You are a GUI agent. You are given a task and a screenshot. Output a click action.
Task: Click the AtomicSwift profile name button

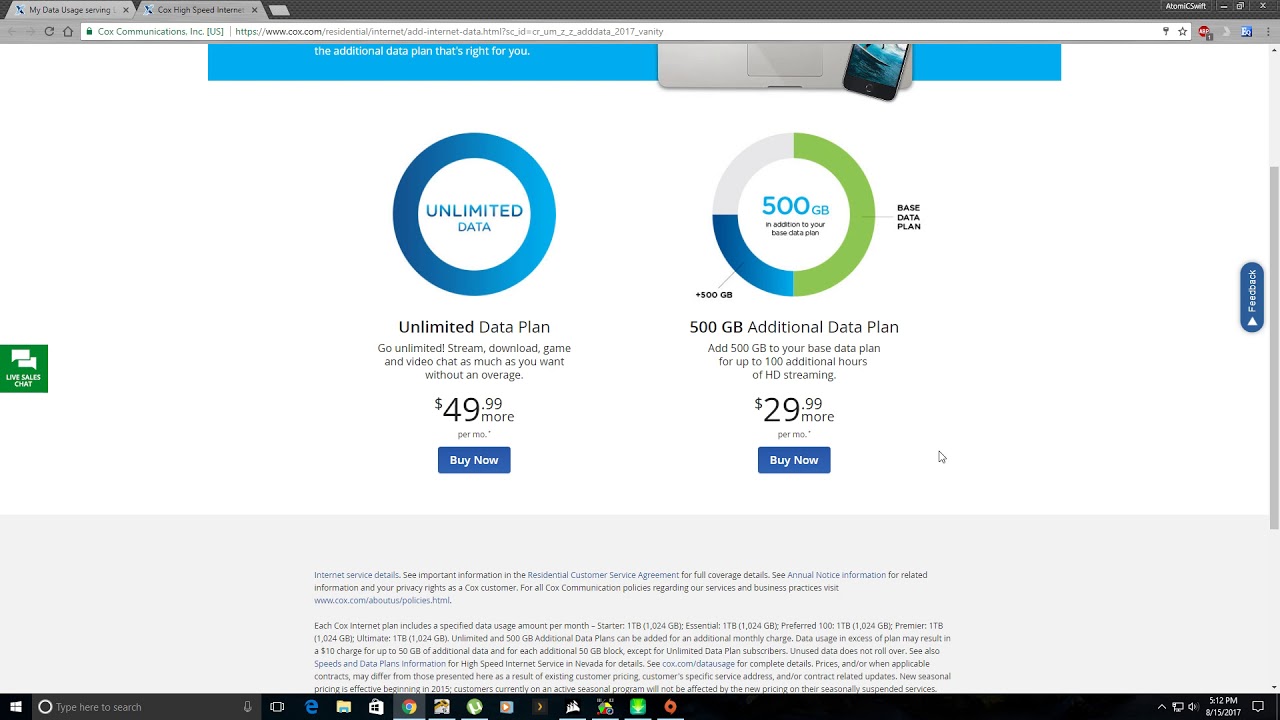click(x=1186, y=6)
